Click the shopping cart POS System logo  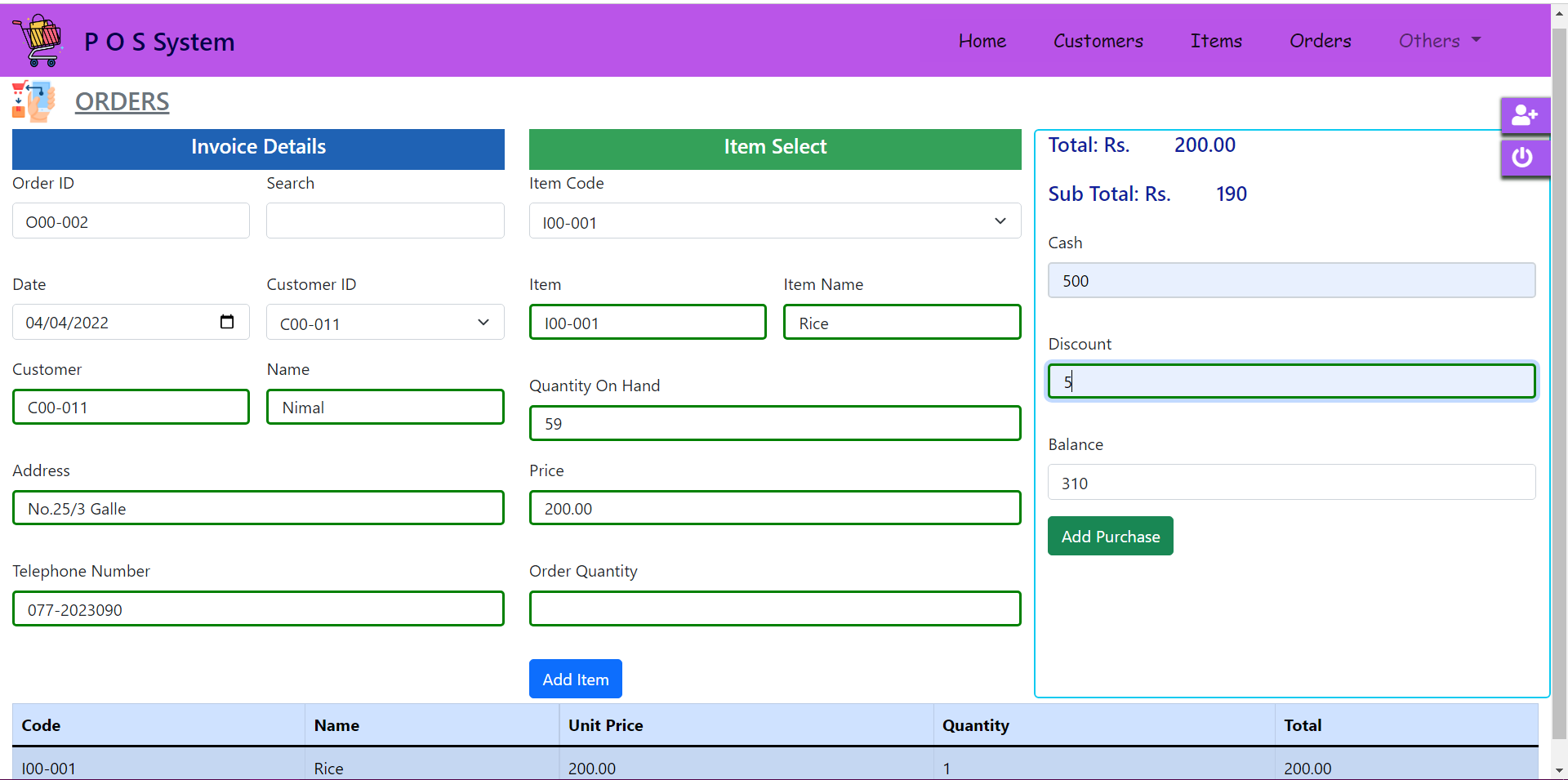[38, 39]
